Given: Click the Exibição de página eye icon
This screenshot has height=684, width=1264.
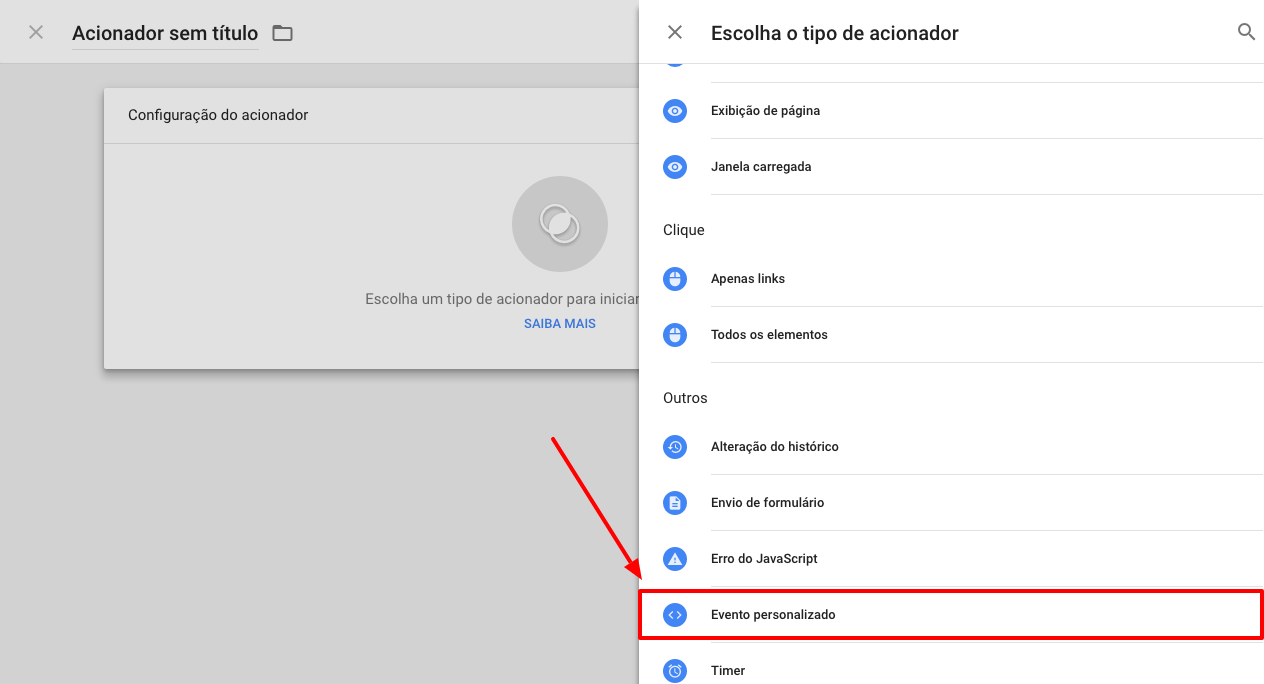Looking at the screenshot, I should [x=675, y=111].
